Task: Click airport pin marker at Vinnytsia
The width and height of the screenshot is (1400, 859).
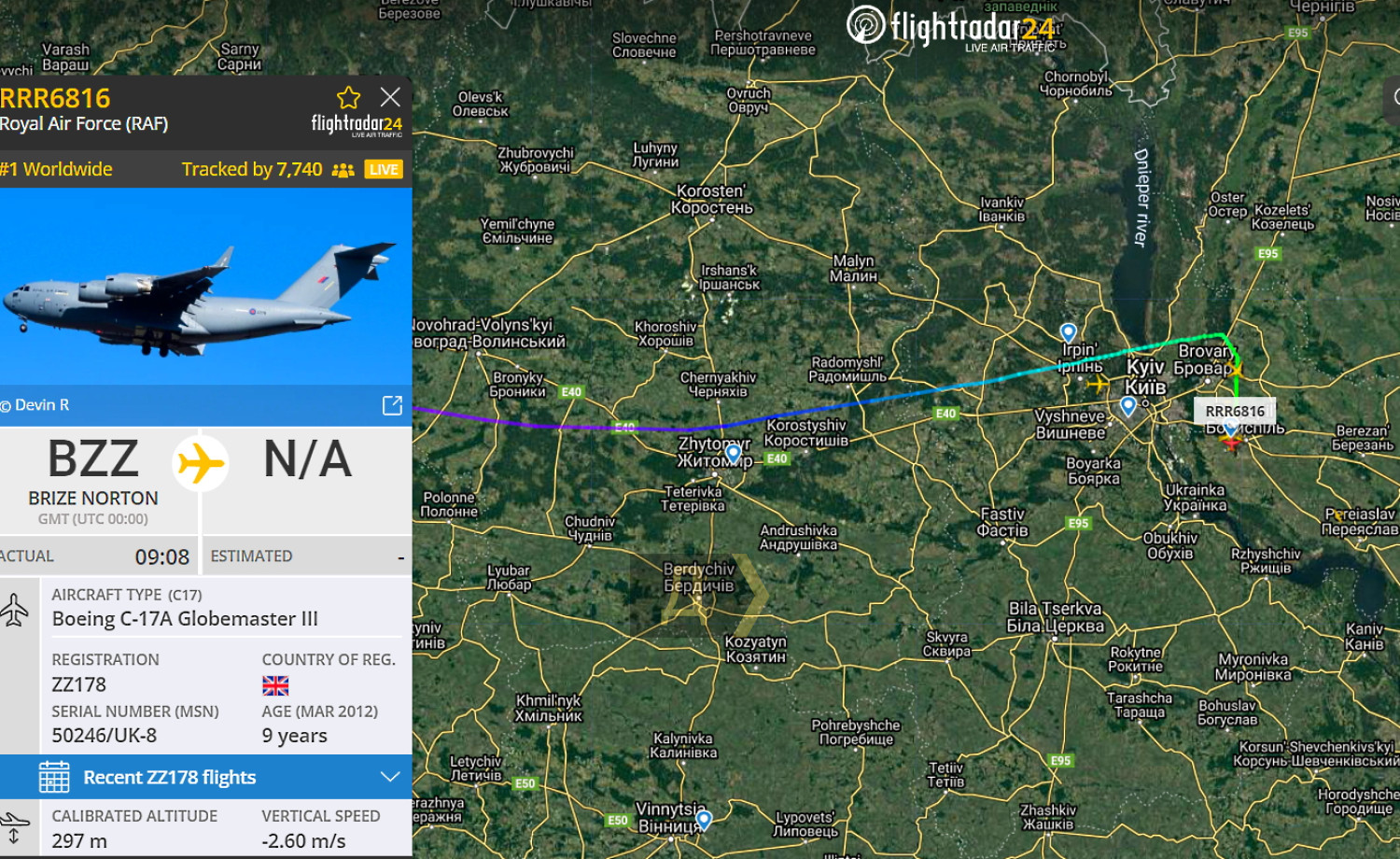Action: [x=704, y=820]
